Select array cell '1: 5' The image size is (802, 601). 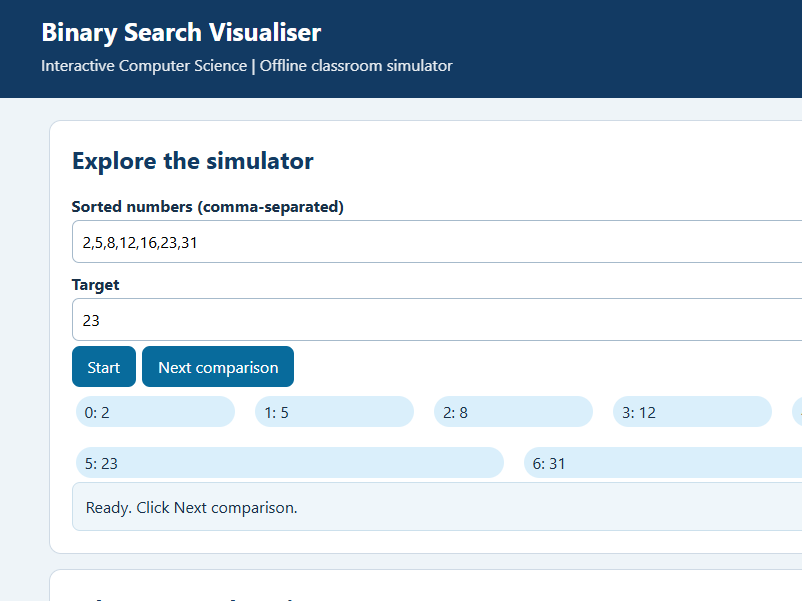335,412
